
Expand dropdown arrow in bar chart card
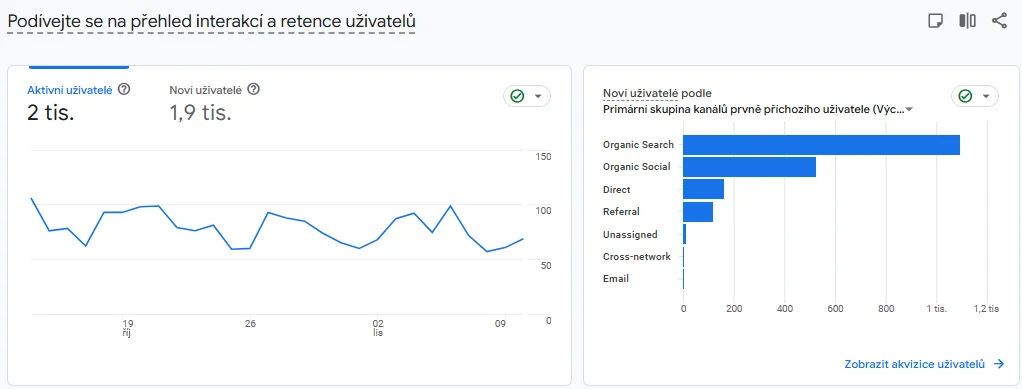pos(986,96)
